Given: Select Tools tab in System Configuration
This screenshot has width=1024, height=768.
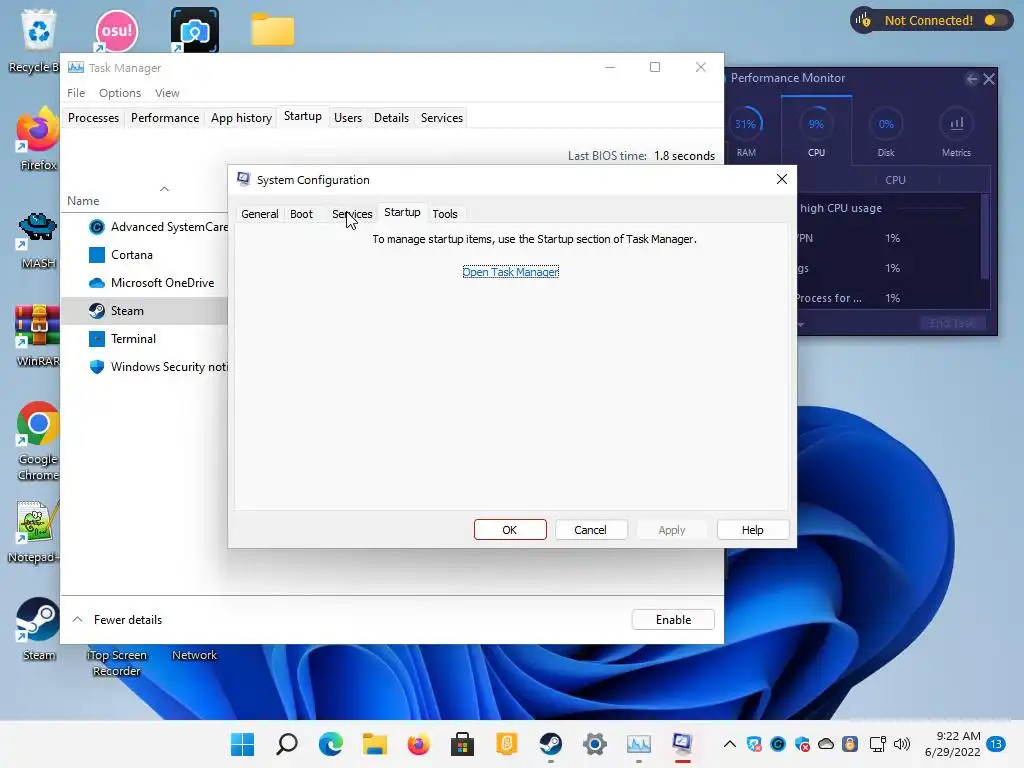Looking at the screenshot, I should 445,214.
